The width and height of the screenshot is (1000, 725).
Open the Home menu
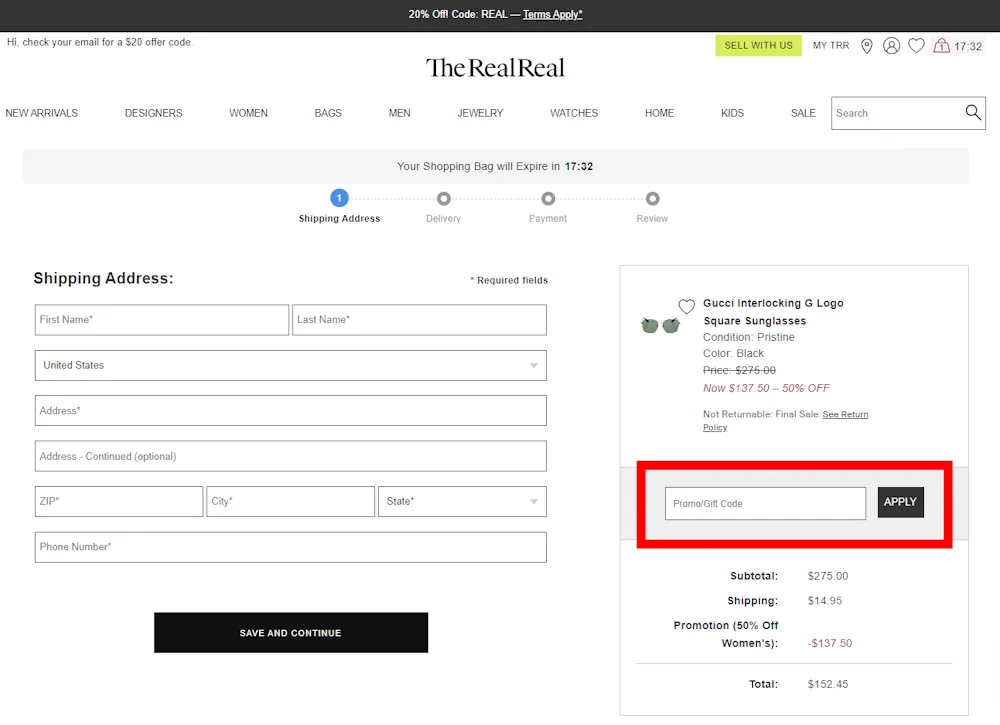[659, 113]
